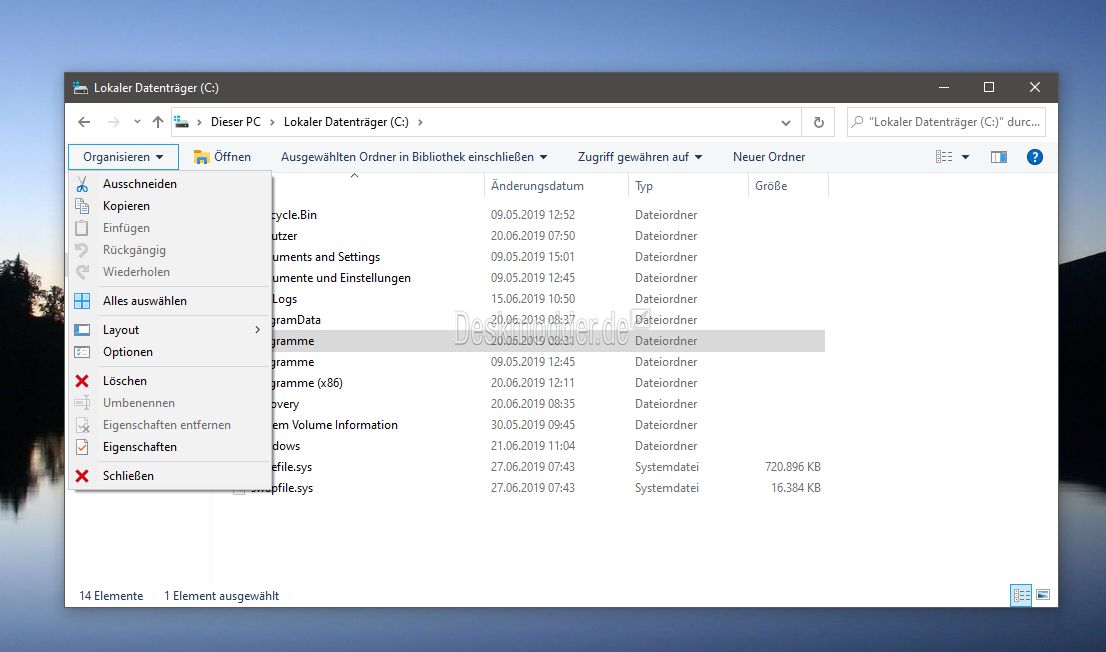Click the properties checkmark icon by Eigenschaften
The image size is (1106, 652).
(x=82, y=447)
